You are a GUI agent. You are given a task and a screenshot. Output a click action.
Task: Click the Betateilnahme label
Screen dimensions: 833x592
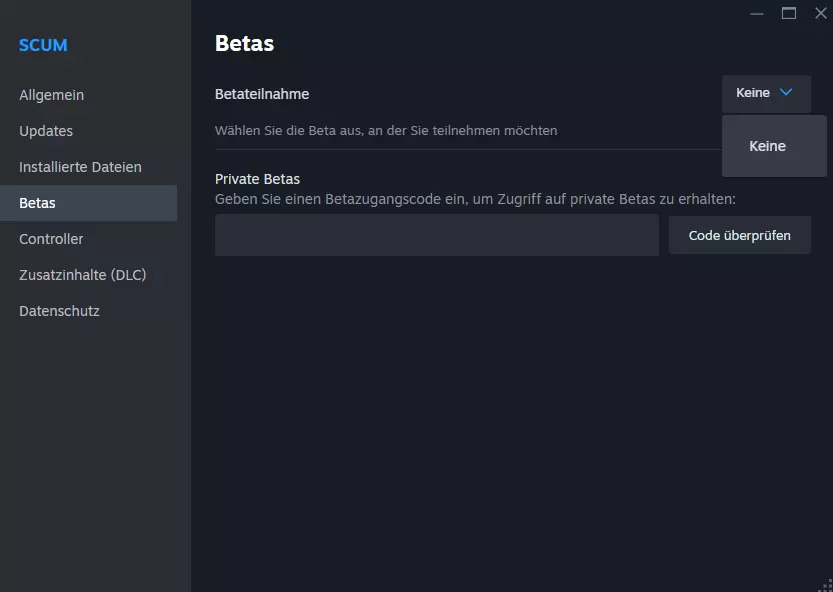pyautogui.click(x=262, y=94)
